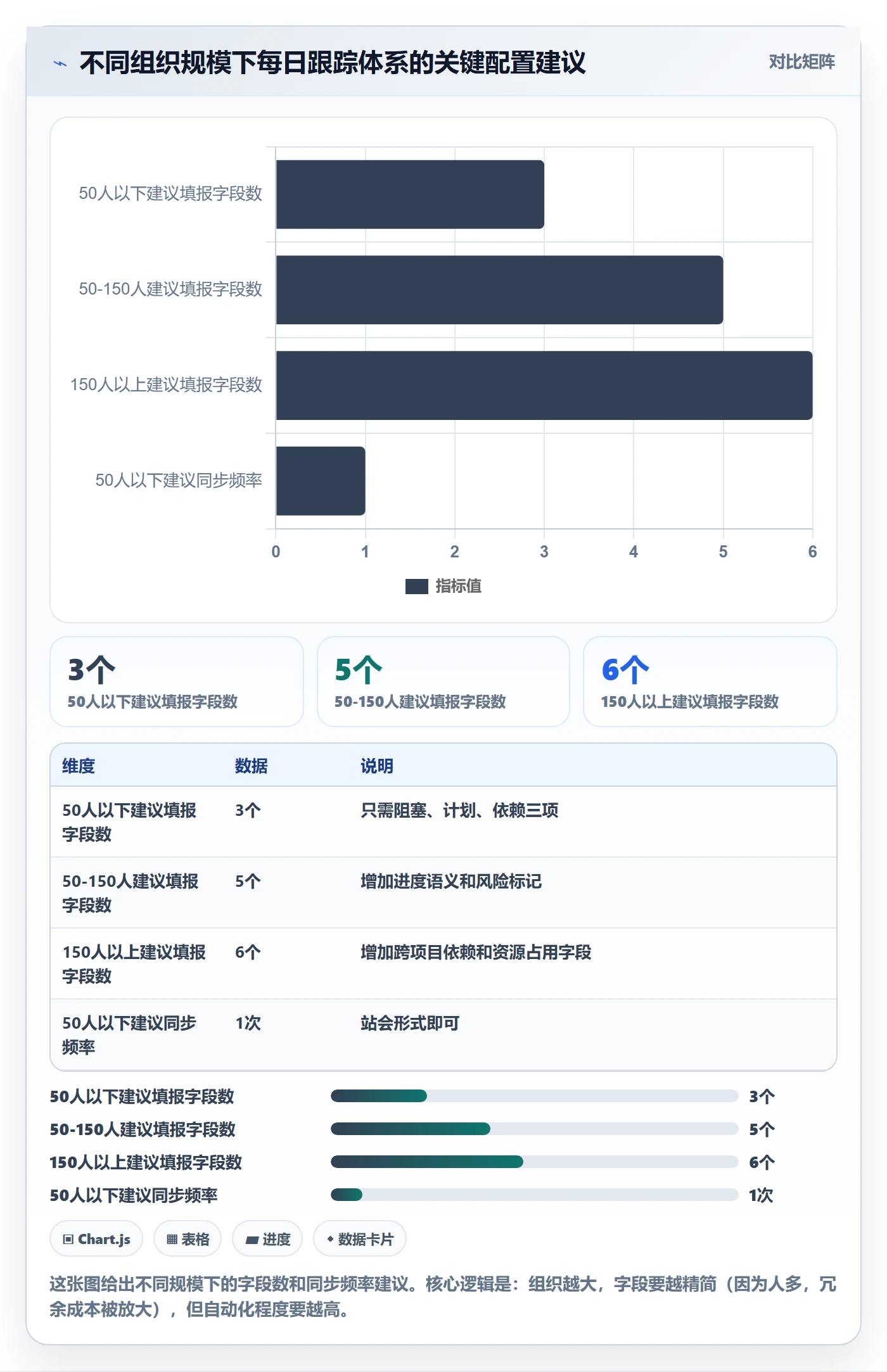This screenshot has width=887, height=1372.
Task: Select the 50人以下建议填报字段数 chart bar
Action: click(410, 194)
